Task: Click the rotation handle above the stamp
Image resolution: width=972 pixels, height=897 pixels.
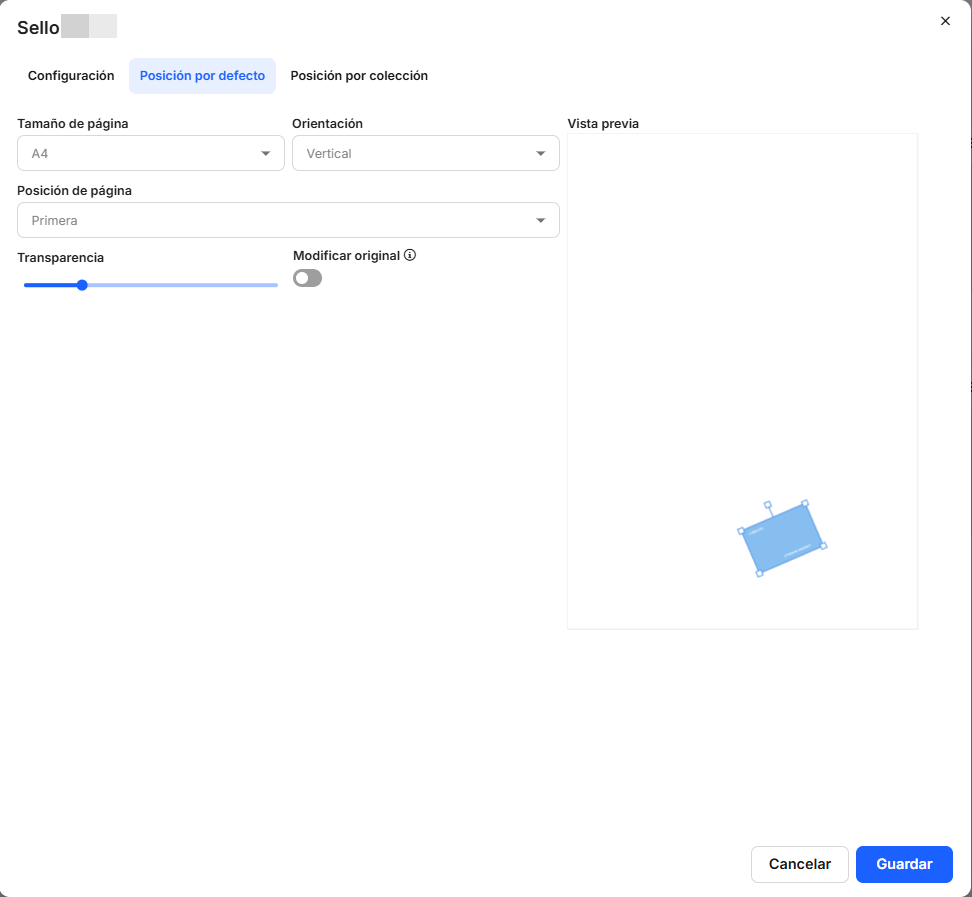Action: click(x=767, y=505)
